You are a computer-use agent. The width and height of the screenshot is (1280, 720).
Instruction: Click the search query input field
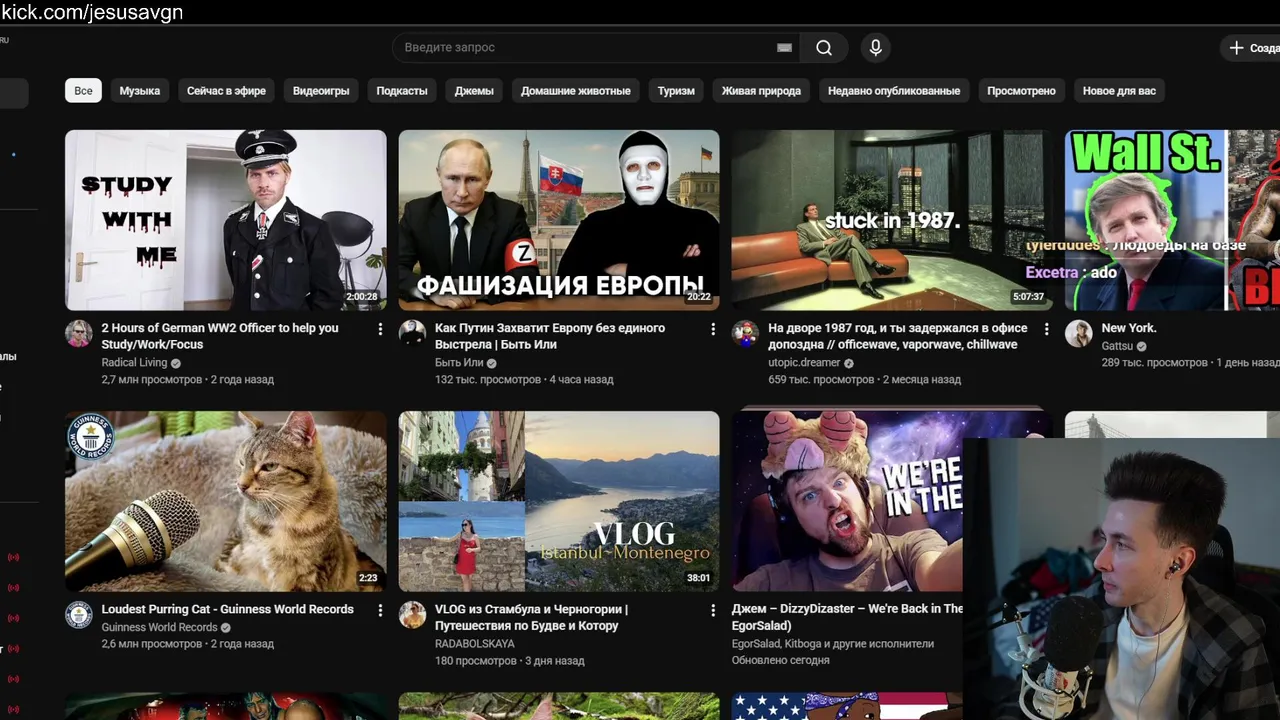click(596, 47)
